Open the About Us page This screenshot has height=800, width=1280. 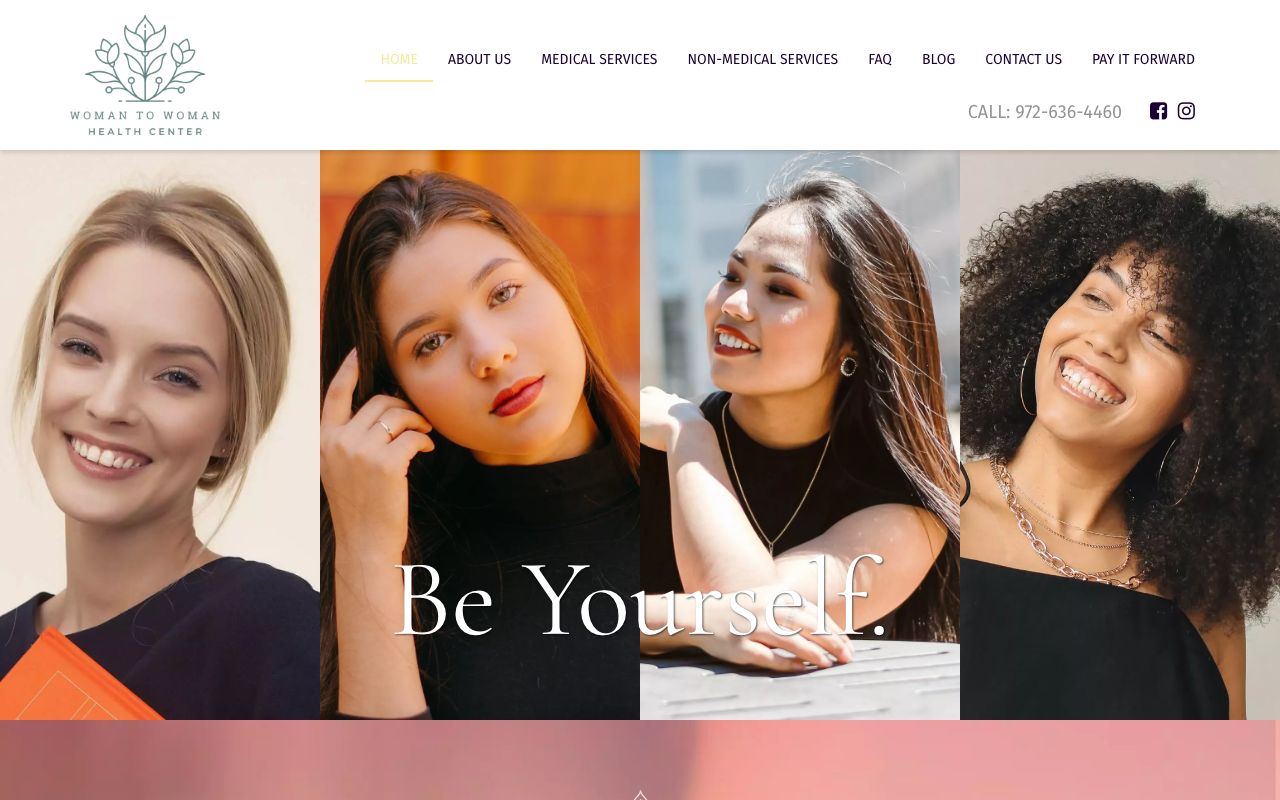479,59
